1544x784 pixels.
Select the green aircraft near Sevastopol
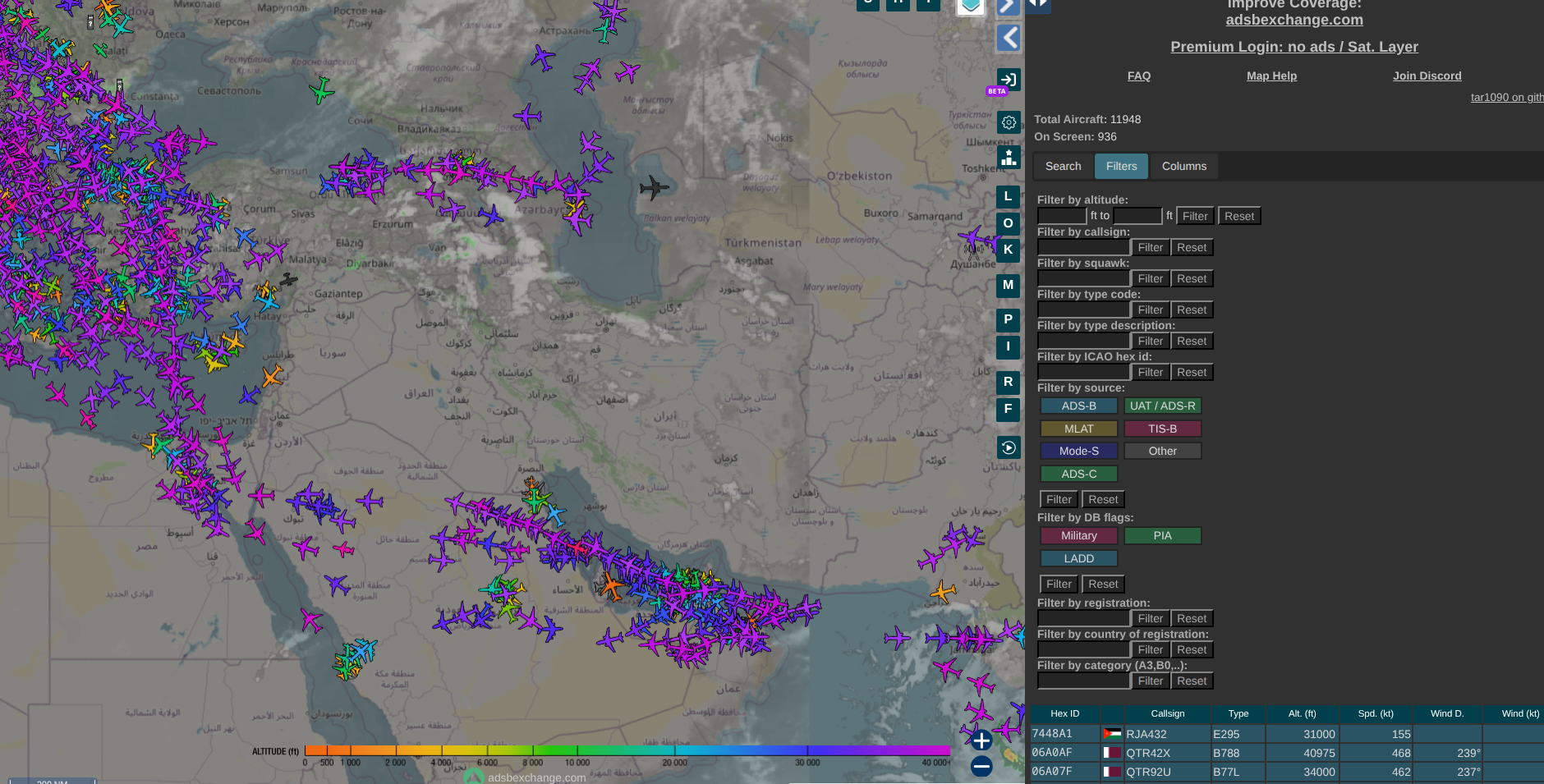pos(322,89)
